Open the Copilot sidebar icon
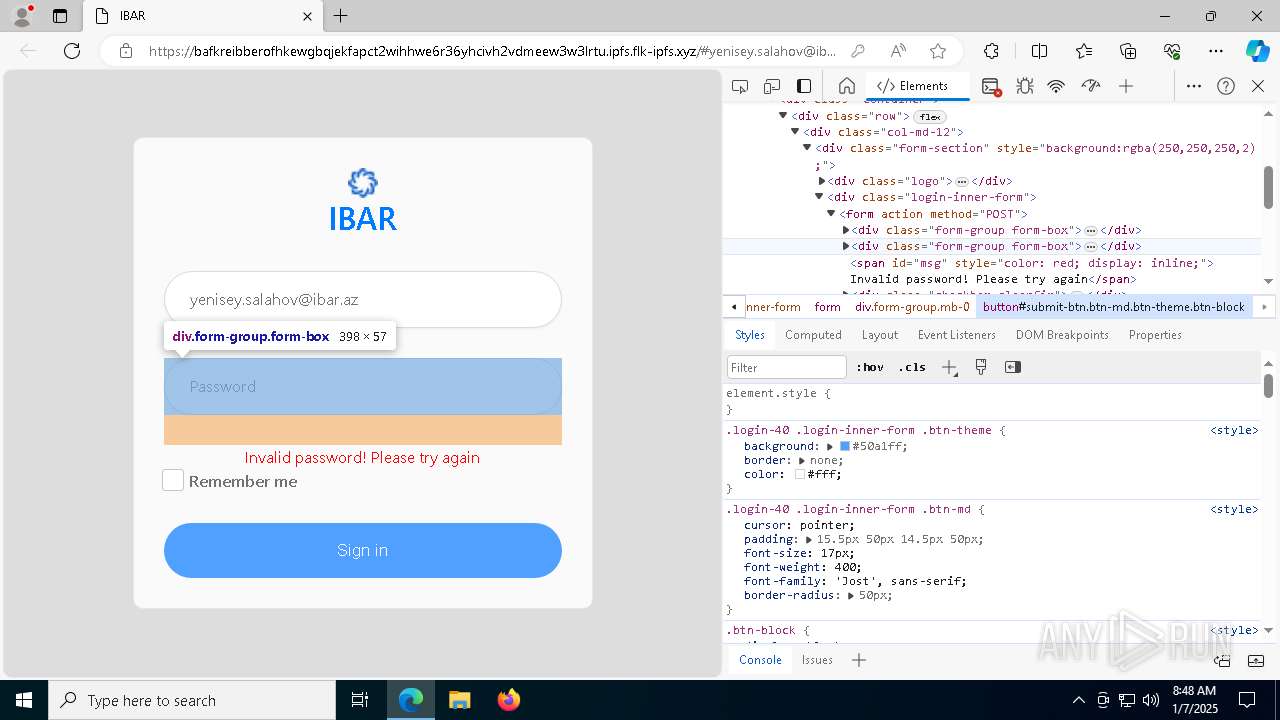Screen dimensions: 1280x720 point(1257,51)
